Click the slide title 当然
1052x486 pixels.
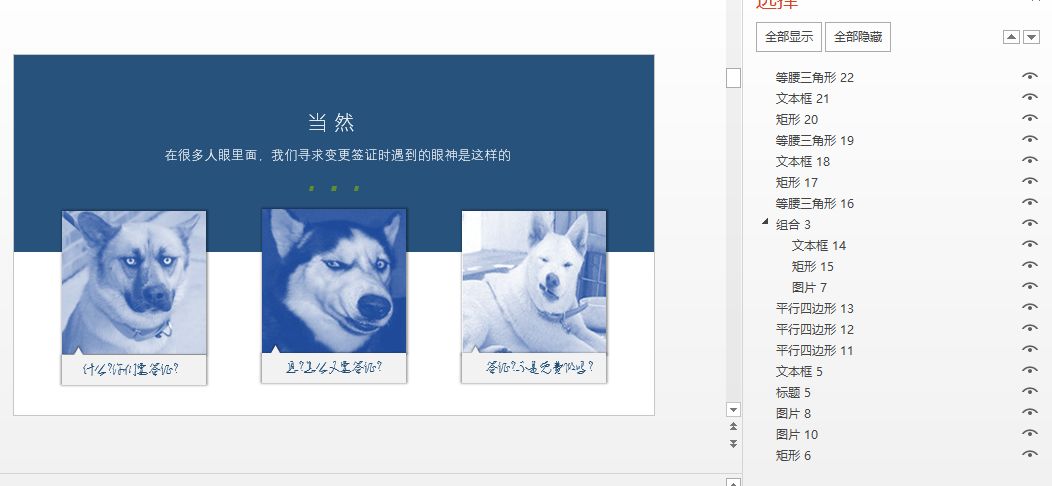click(331, 123)
